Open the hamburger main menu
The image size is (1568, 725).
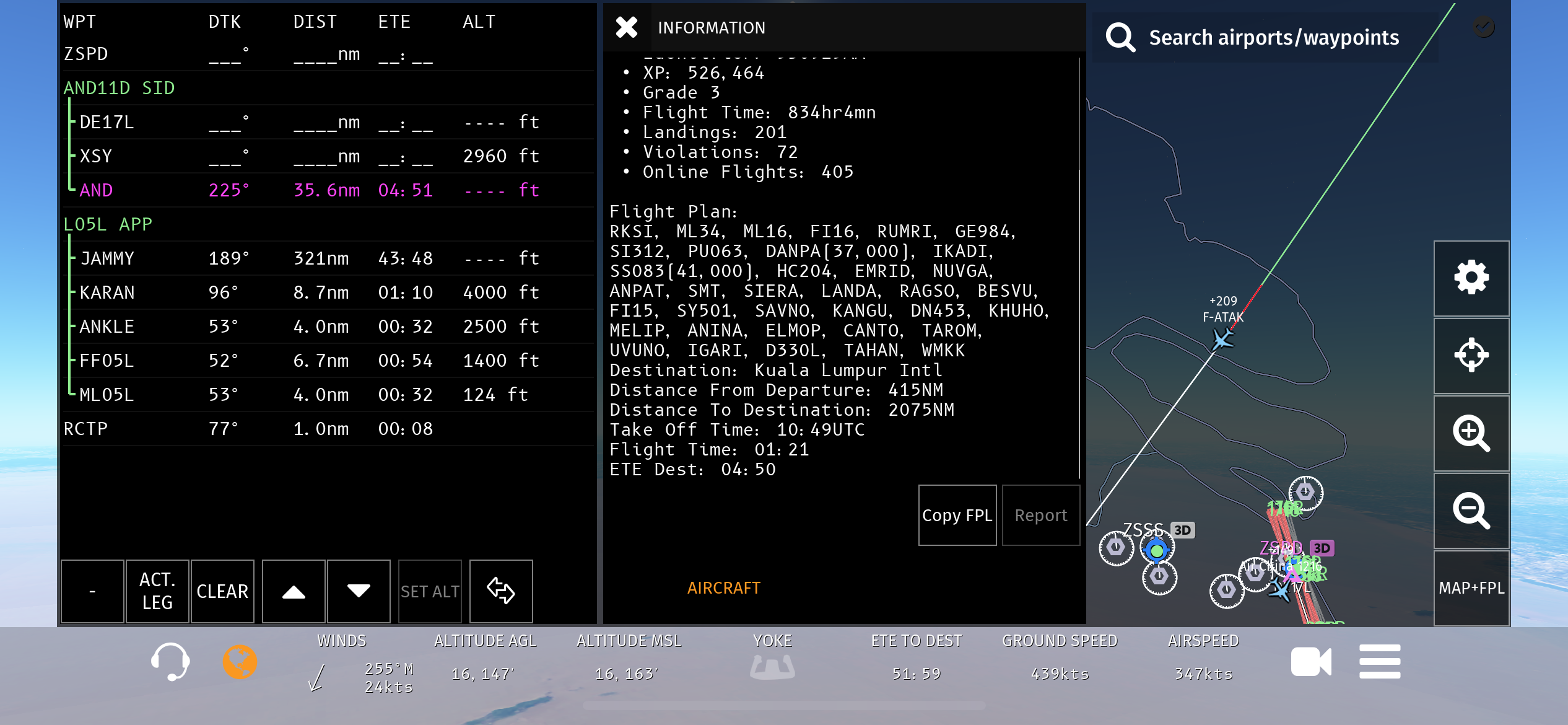(1379, 662)
